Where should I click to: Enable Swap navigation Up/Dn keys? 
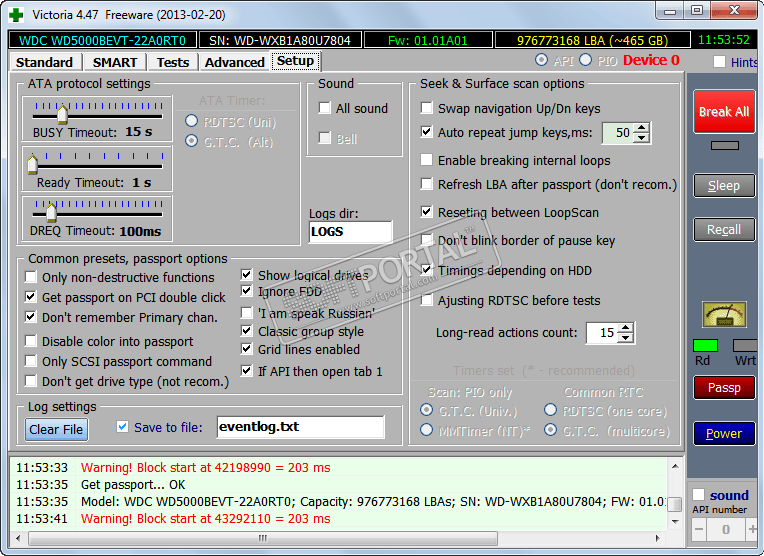pos(427,107)
